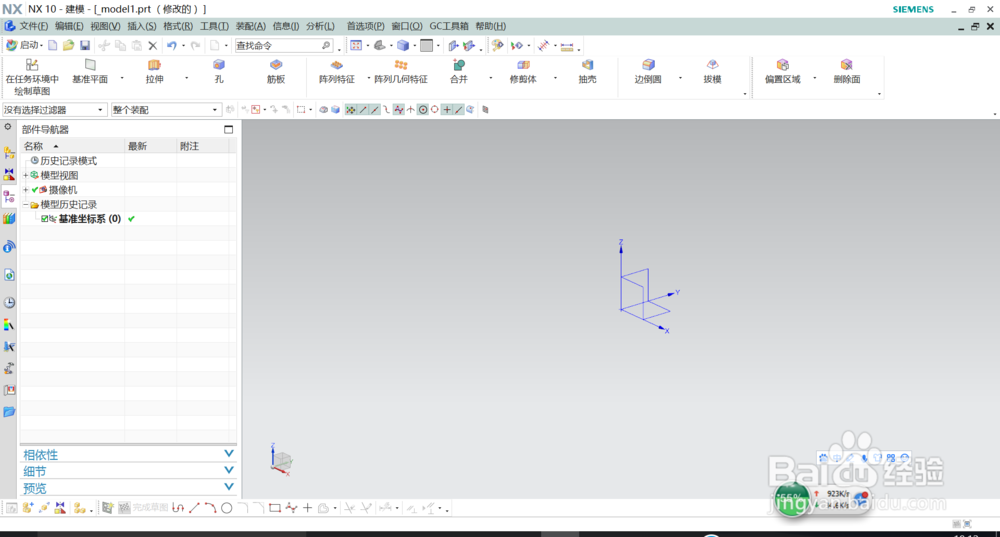Start sketch in task environment (在任务环境中绘制草图)

tap(32, 78)
